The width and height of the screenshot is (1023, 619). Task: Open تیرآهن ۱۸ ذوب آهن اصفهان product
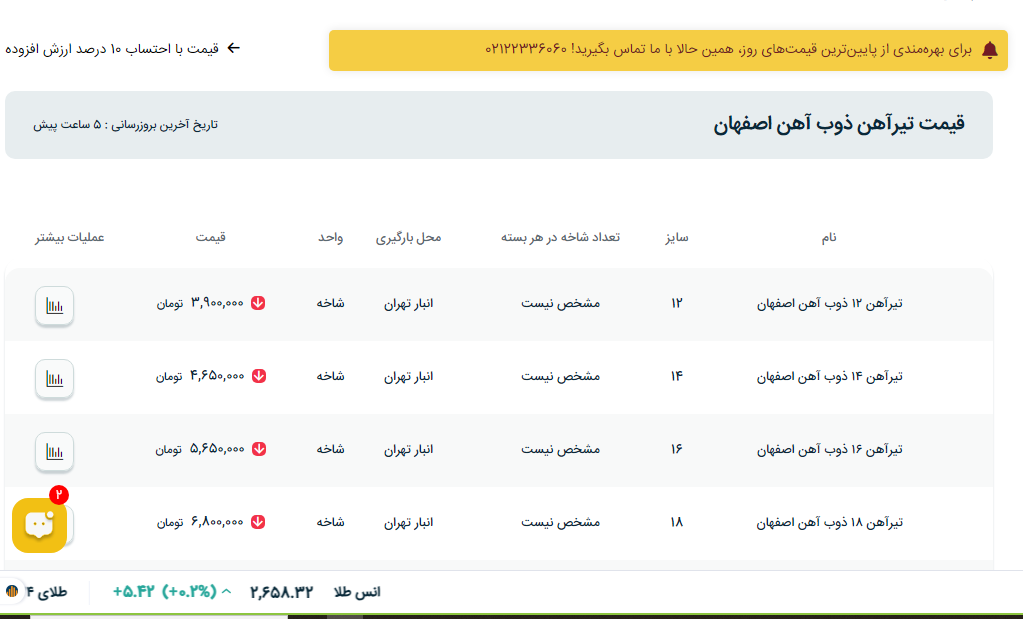click(x=829, y=522)
